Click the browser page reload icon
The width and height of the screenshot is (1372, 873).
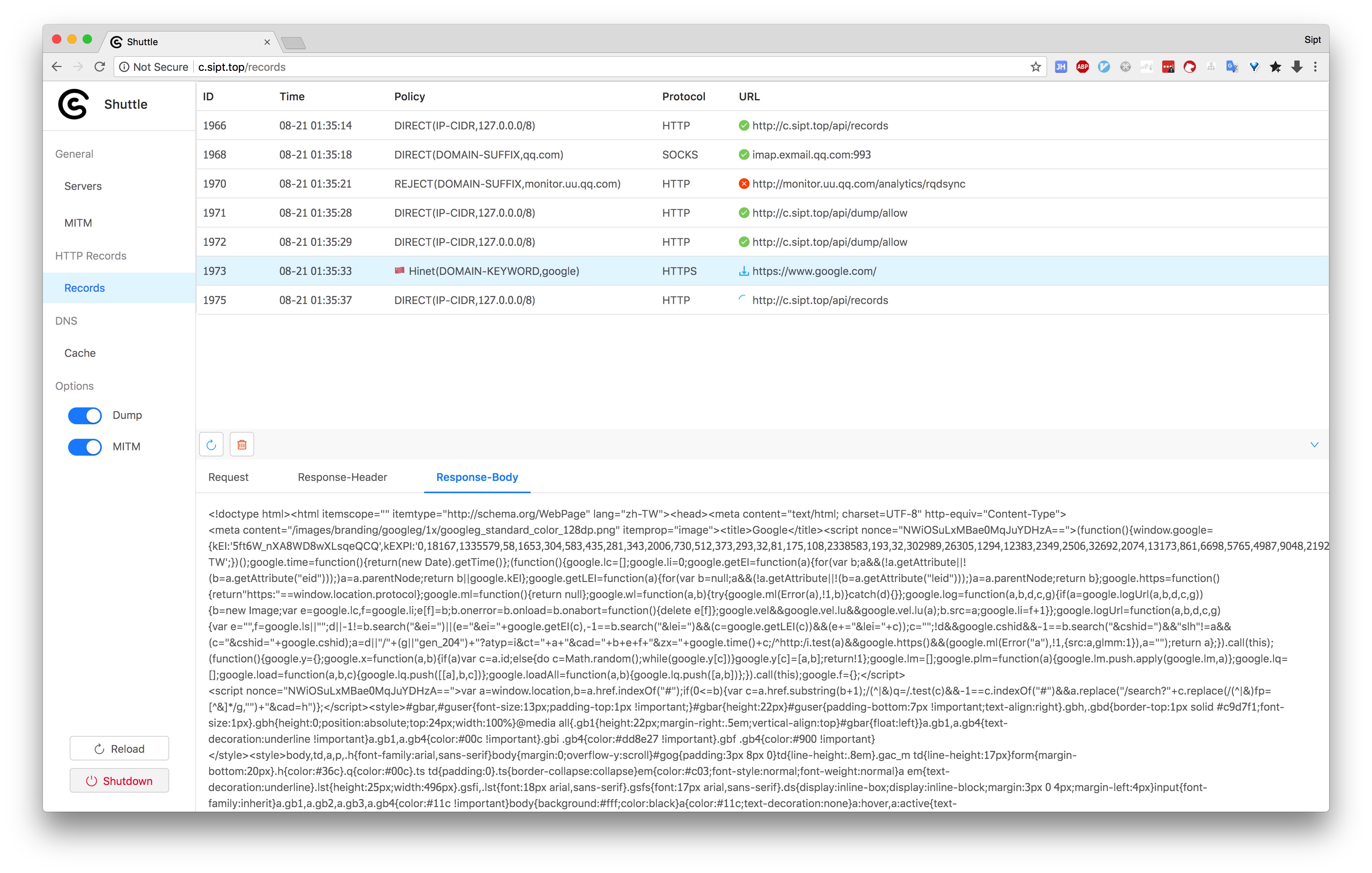point(100,67)
